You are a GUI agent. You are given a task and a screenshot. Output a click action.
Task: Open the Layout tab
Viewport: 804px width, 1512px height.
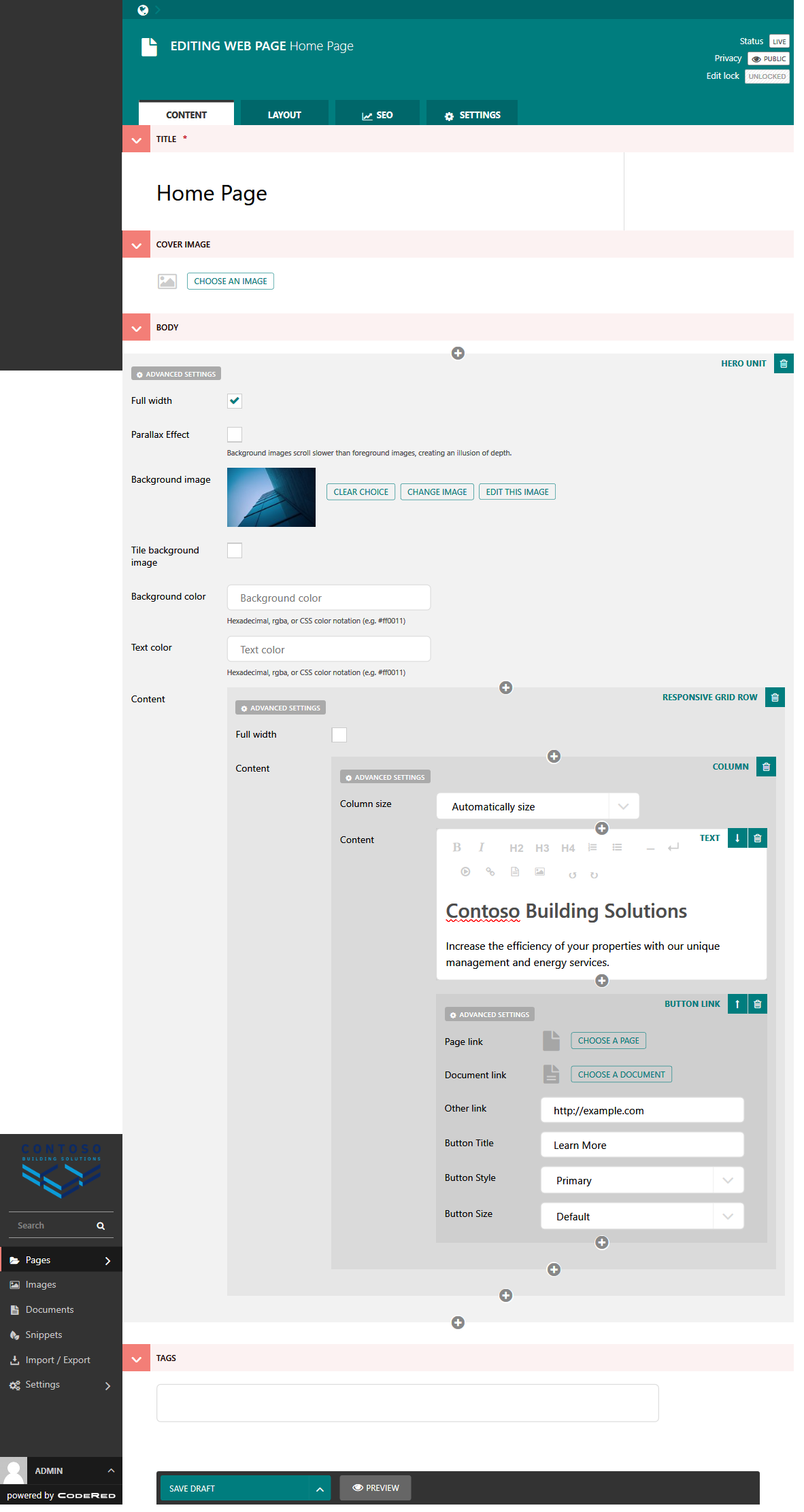coord(284,115)
